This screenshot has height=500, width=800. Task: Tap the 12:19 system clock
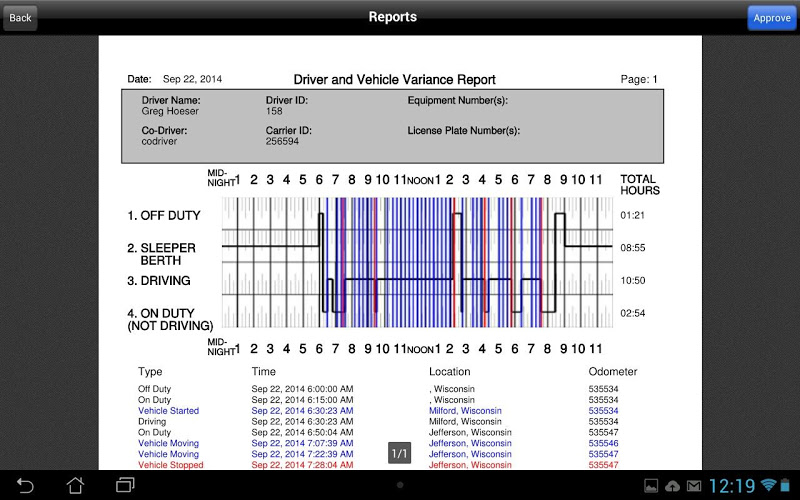pyautogui.click(x=732, y=486)
